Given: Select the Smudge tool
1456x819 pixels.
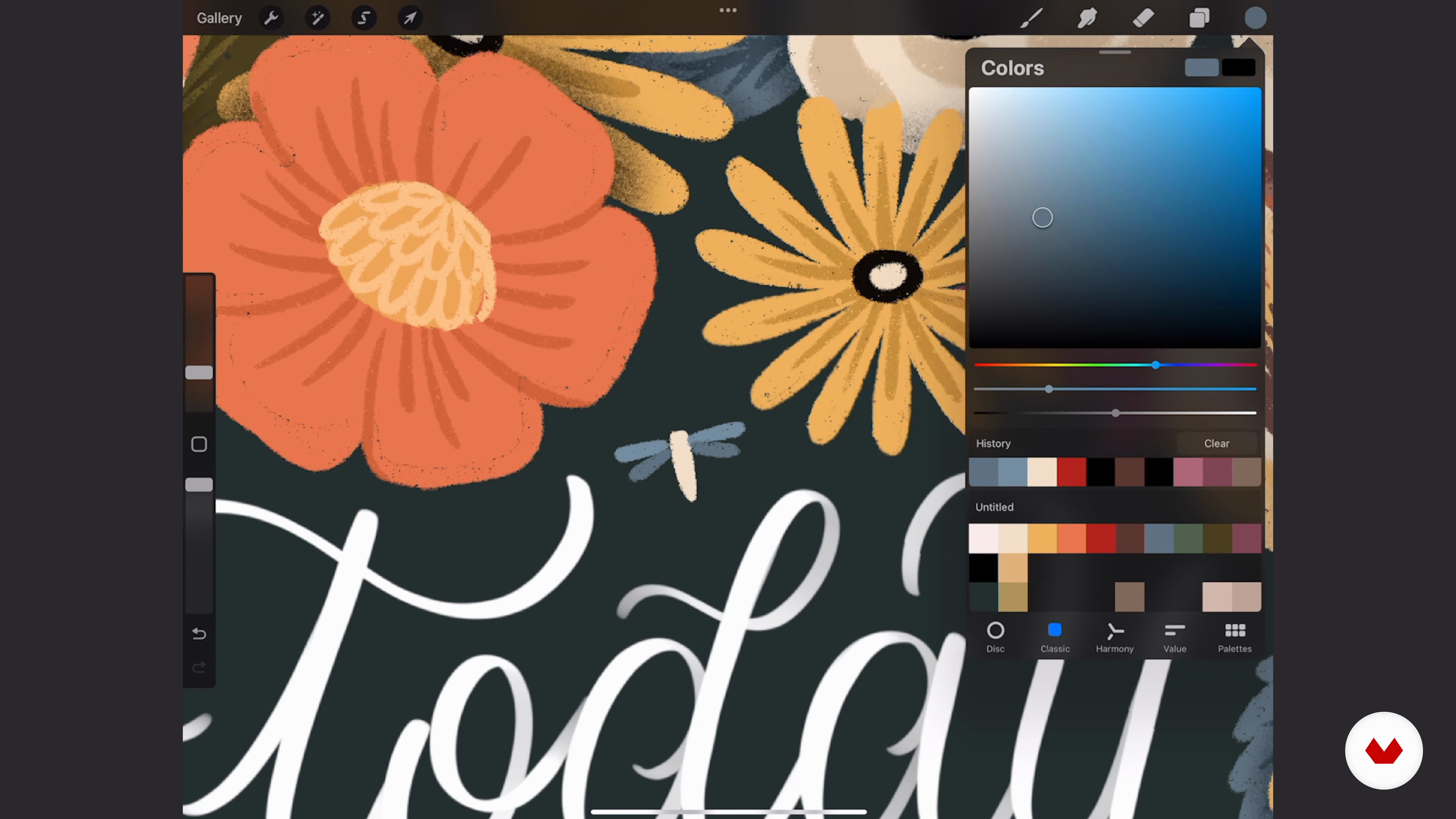Looking at the screenshot, I should coord(1087,18).
